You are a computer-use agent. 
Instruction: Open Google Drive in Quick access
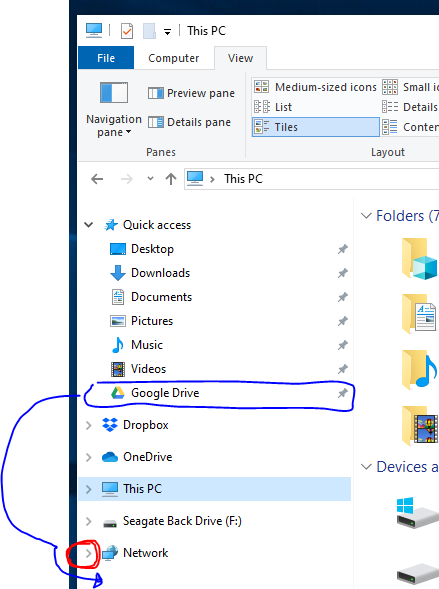(165, 393)
